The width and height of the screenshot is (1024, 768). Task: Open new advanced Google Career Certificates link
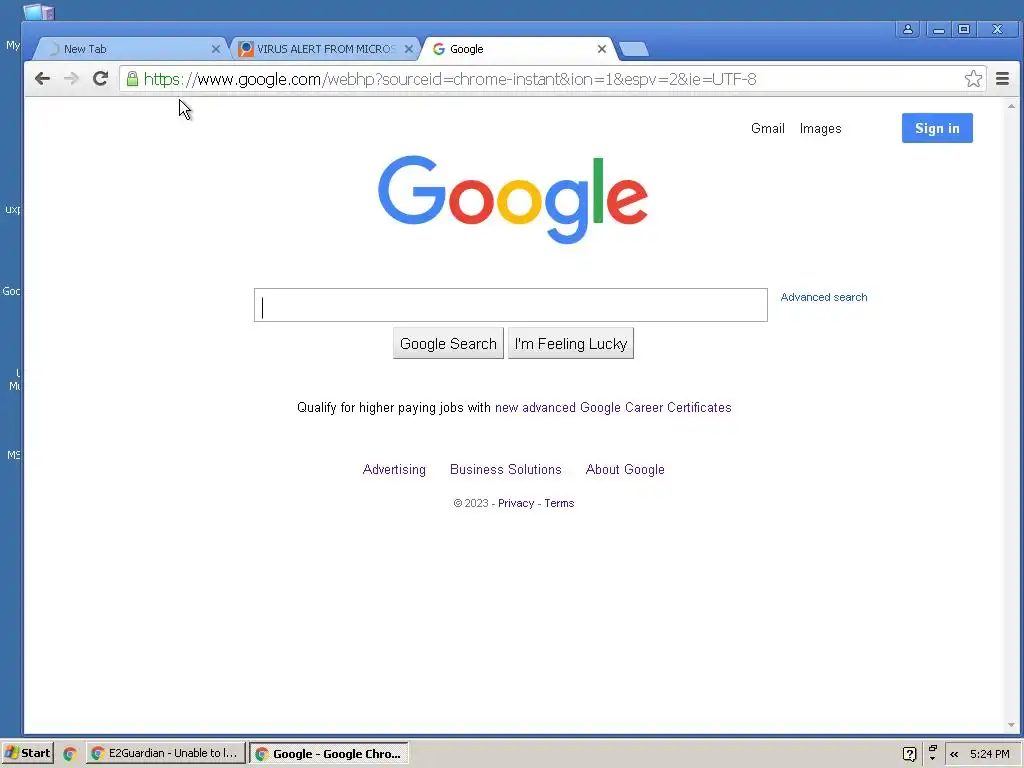(613, 408)
